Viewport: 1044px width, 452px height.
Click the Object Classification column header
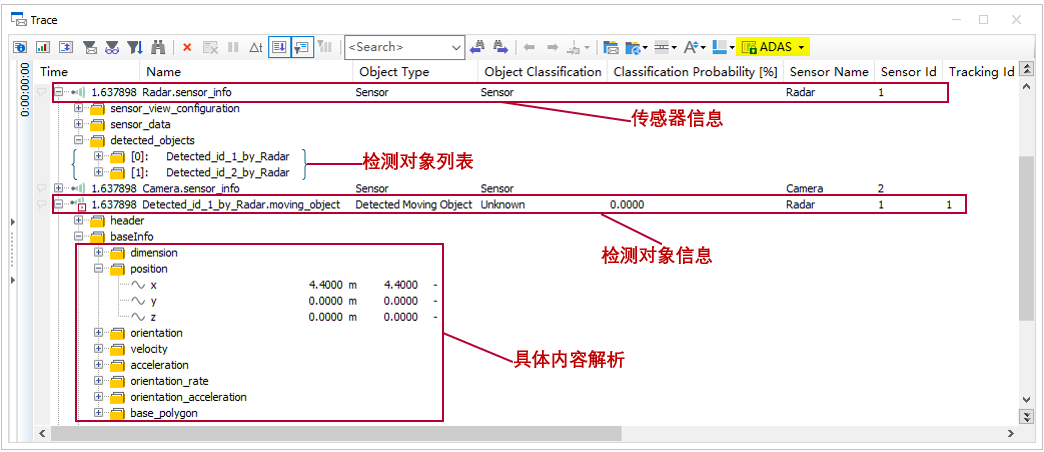(542, 72)
